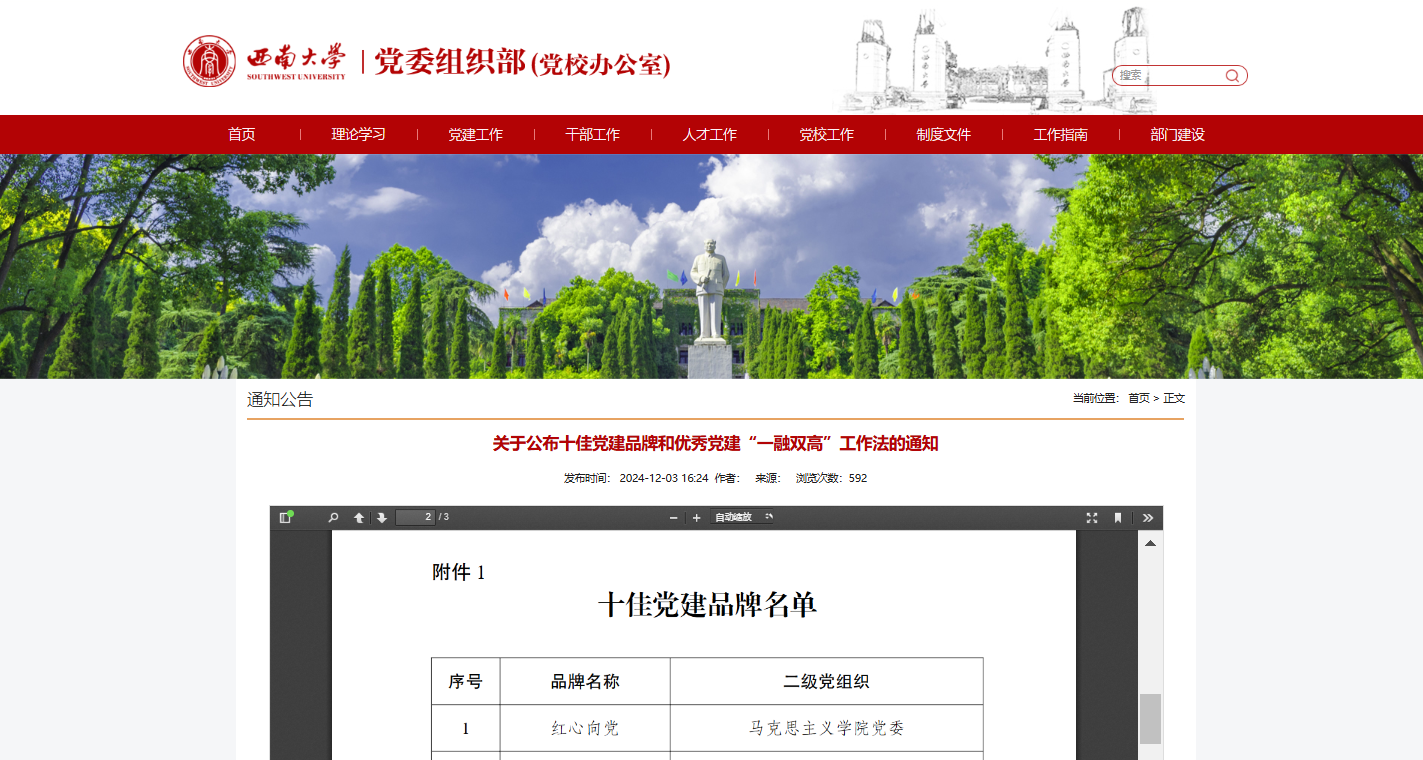Open the 党建工作 navigation menu item
The image size is (1423, 760).
click(x=475, y=134)
